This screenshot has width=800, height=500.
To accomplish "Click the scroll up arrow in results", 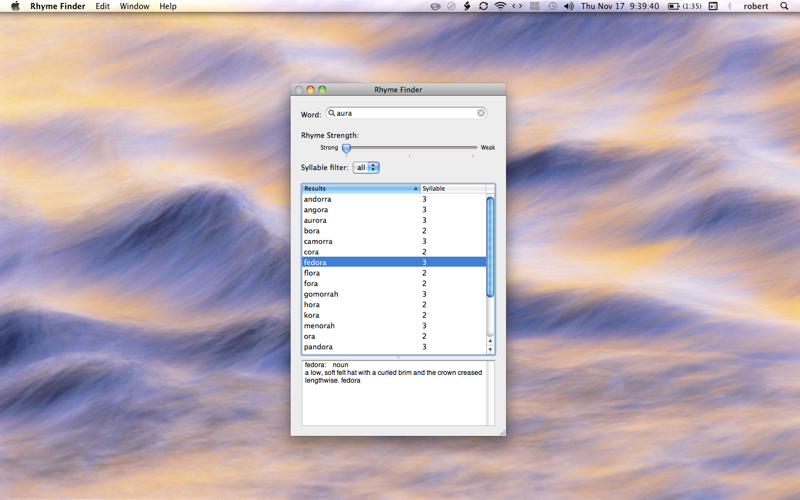I will tap(490, 340).
